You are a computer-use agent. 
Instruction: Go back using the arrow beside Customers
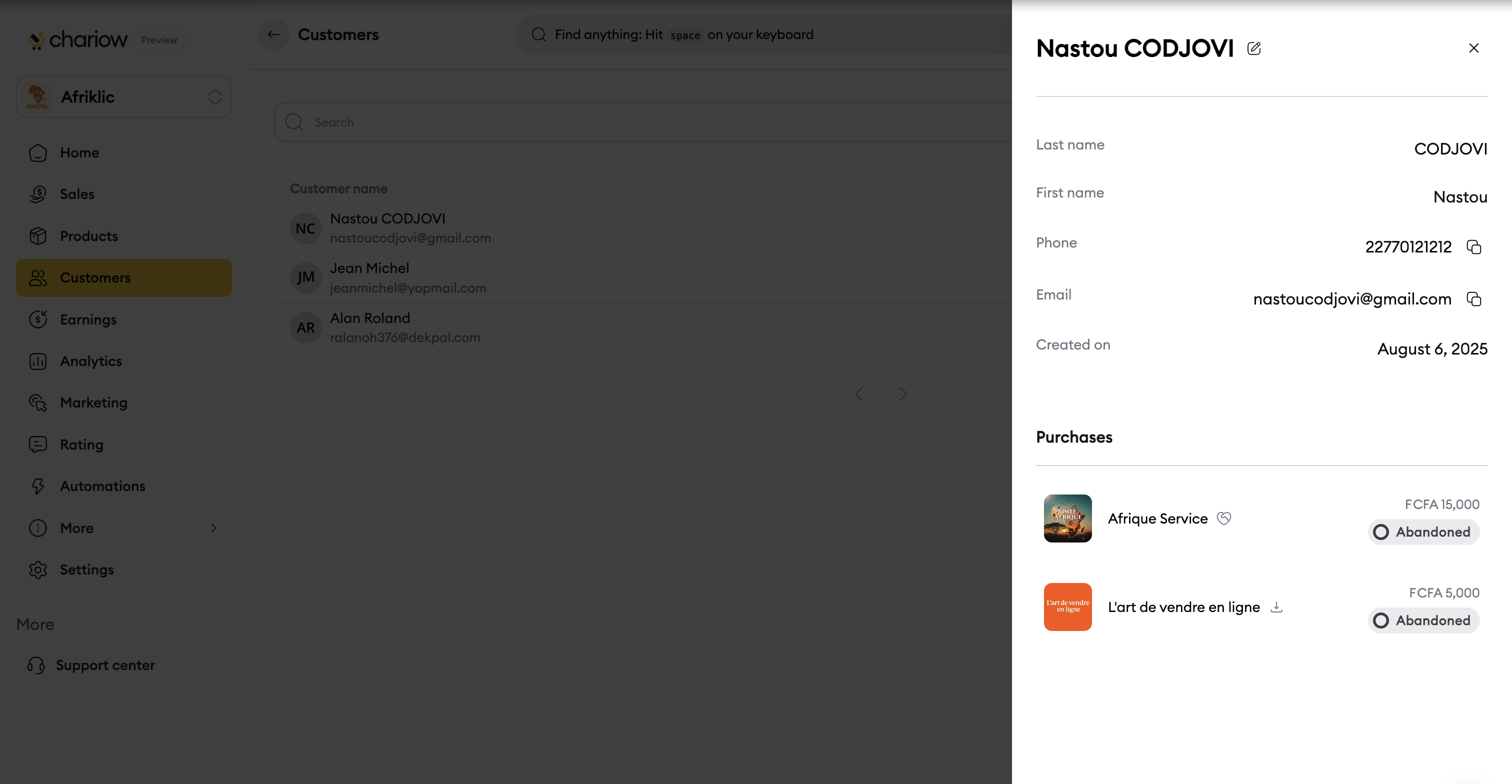point(273,34)
